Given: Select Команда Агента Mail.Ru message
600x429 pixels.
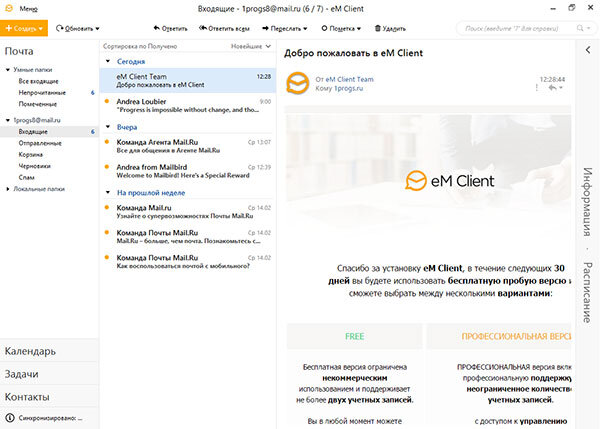Looking at the screenshot, I should point(188,146).
